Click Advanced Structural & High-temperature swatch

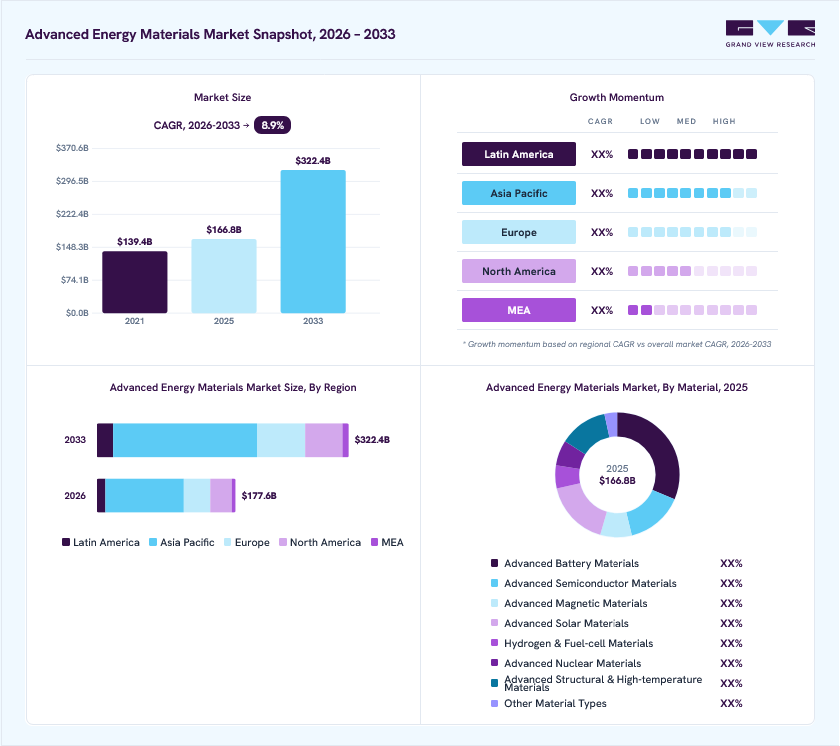494,683
